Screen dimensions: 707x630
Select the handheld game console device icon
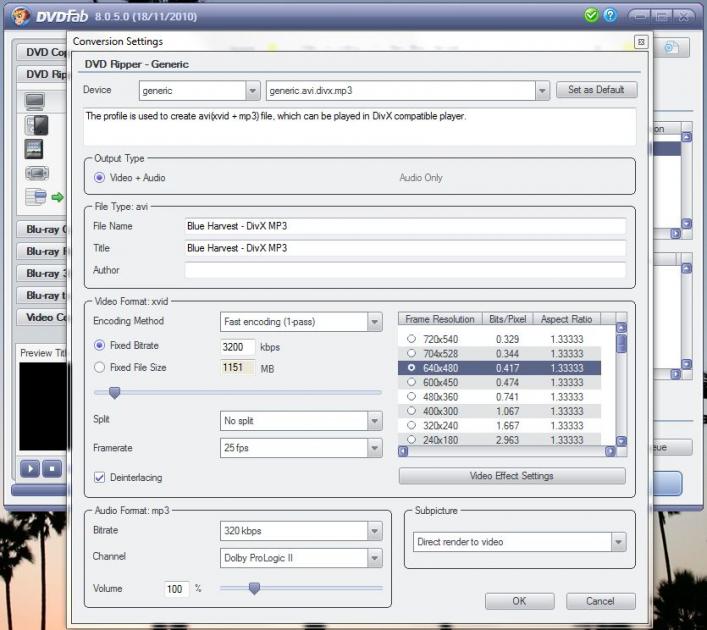point(36,173)
